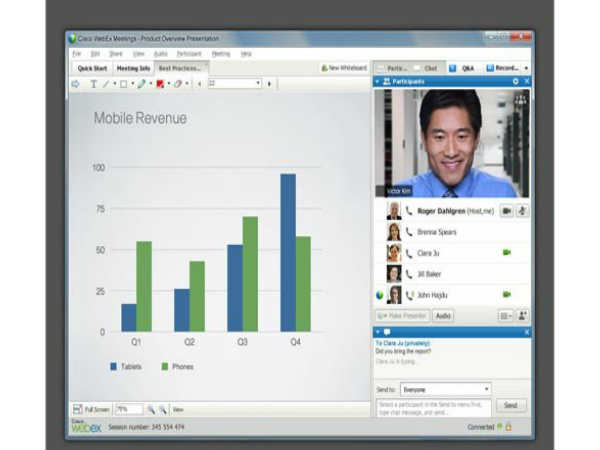
Task: Click the presenter ball icon beside John Hajdu
Action: point(380,295)
